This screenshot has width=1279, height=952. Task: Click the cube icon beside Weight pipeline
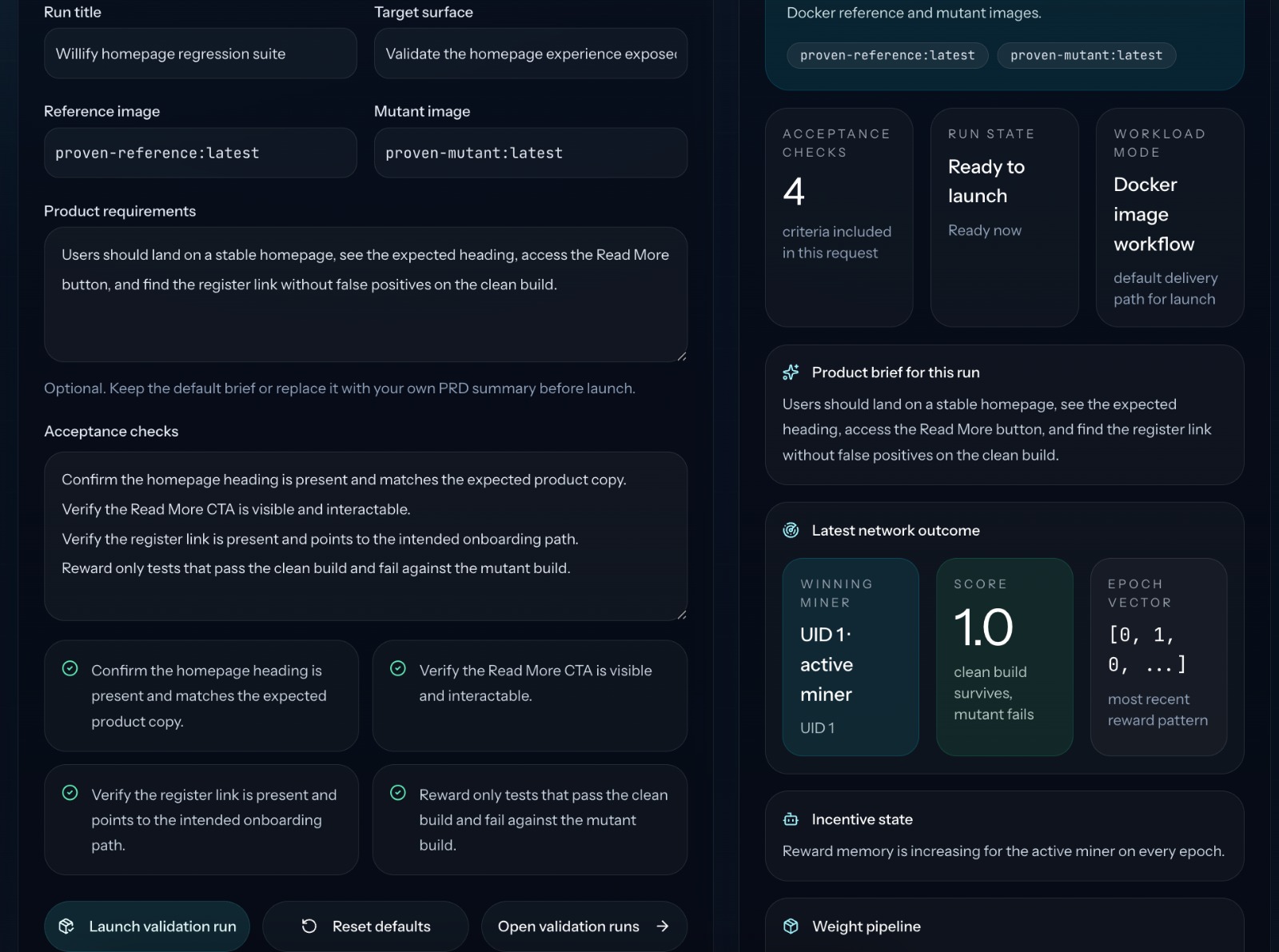pos(791,926)
